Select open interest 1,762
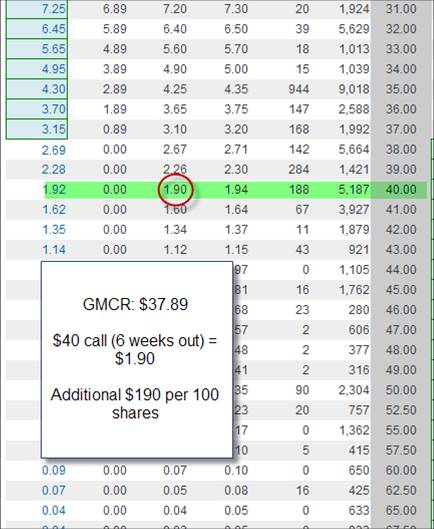Viewport: 434px width, 529px height. pos(354,290)
